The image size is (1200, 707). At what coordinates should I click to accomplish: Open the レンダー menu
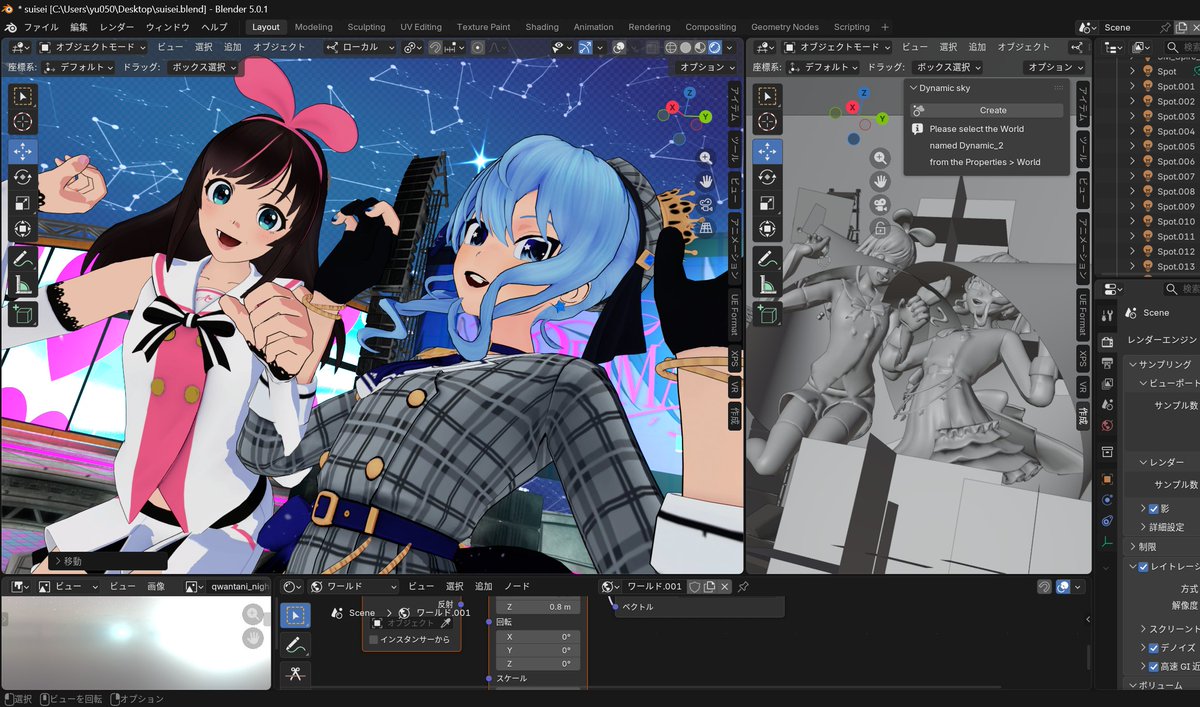(x=117, y=27)
